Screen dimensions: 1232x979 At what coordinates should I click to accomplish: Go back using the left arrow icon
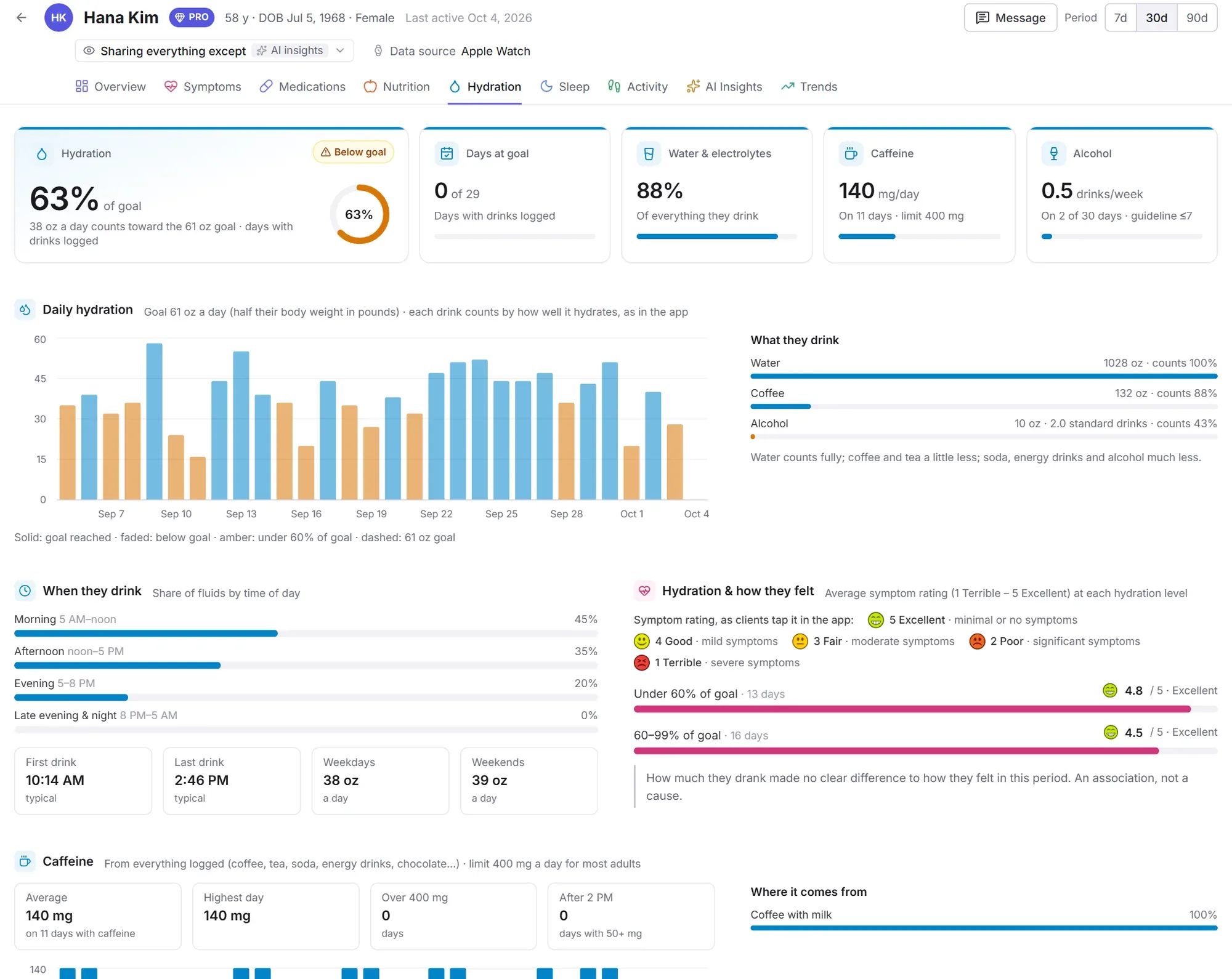click(x=22, y=18)
